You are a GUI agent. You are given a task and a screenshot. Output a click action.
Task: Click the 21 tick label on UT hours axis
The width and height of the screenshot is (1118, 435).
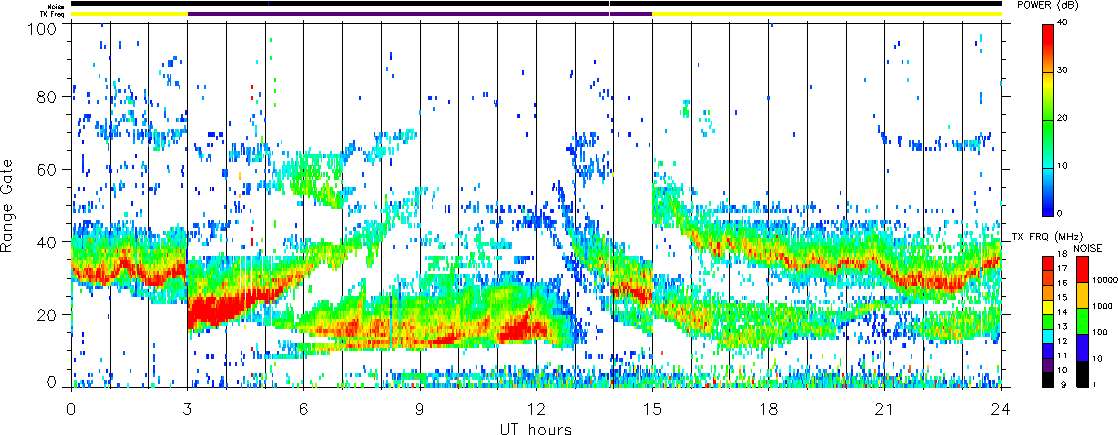885,410
